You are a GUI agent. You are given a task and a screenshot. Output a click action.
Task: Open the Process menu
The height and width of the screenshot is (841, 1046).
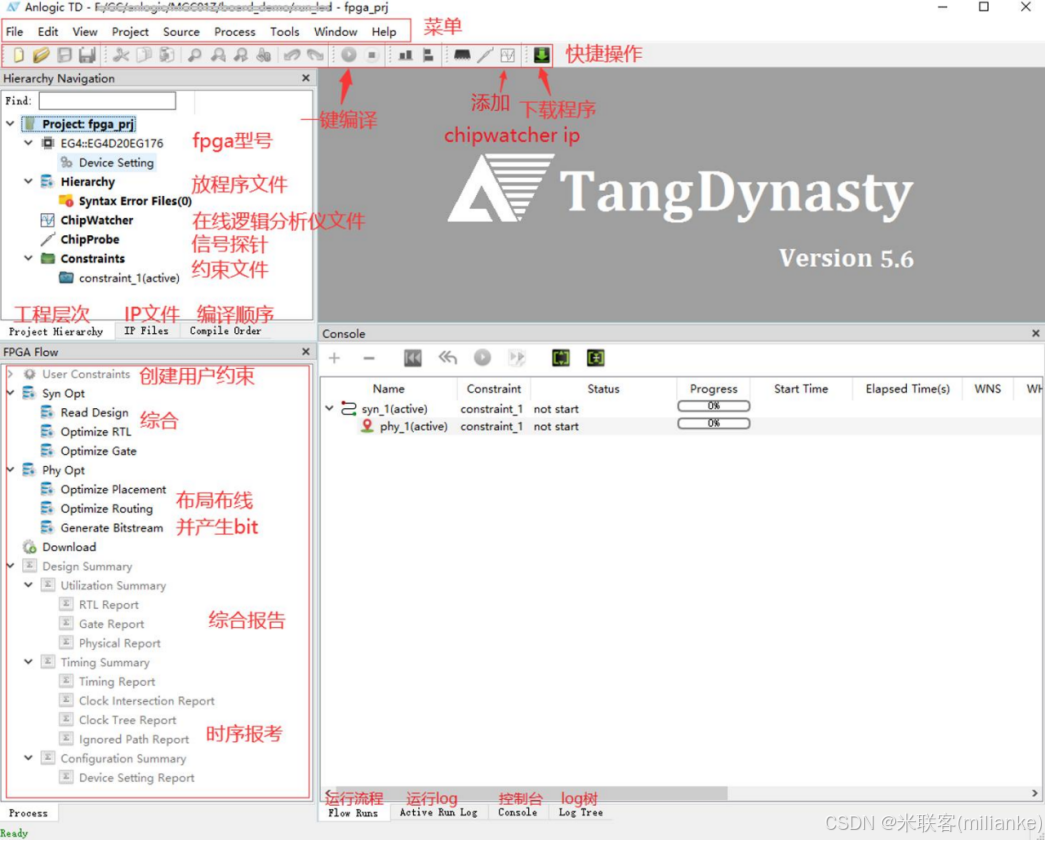[234, 31]
